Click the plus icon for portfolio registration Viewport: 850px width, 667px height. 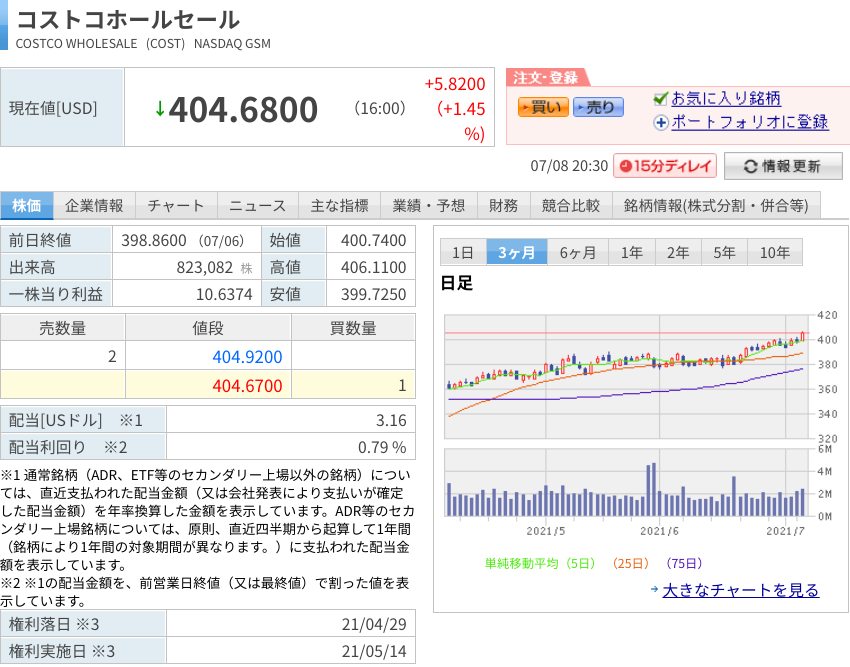(x=660, y=123)
